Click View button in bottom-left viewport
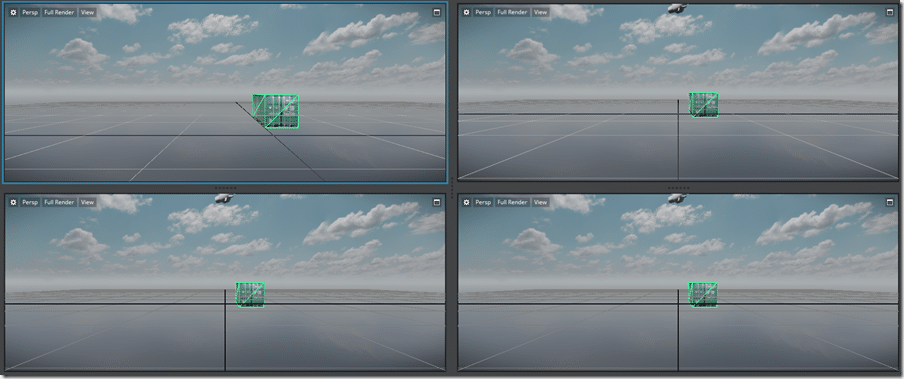904x379 pixels. tap(87, 202)
